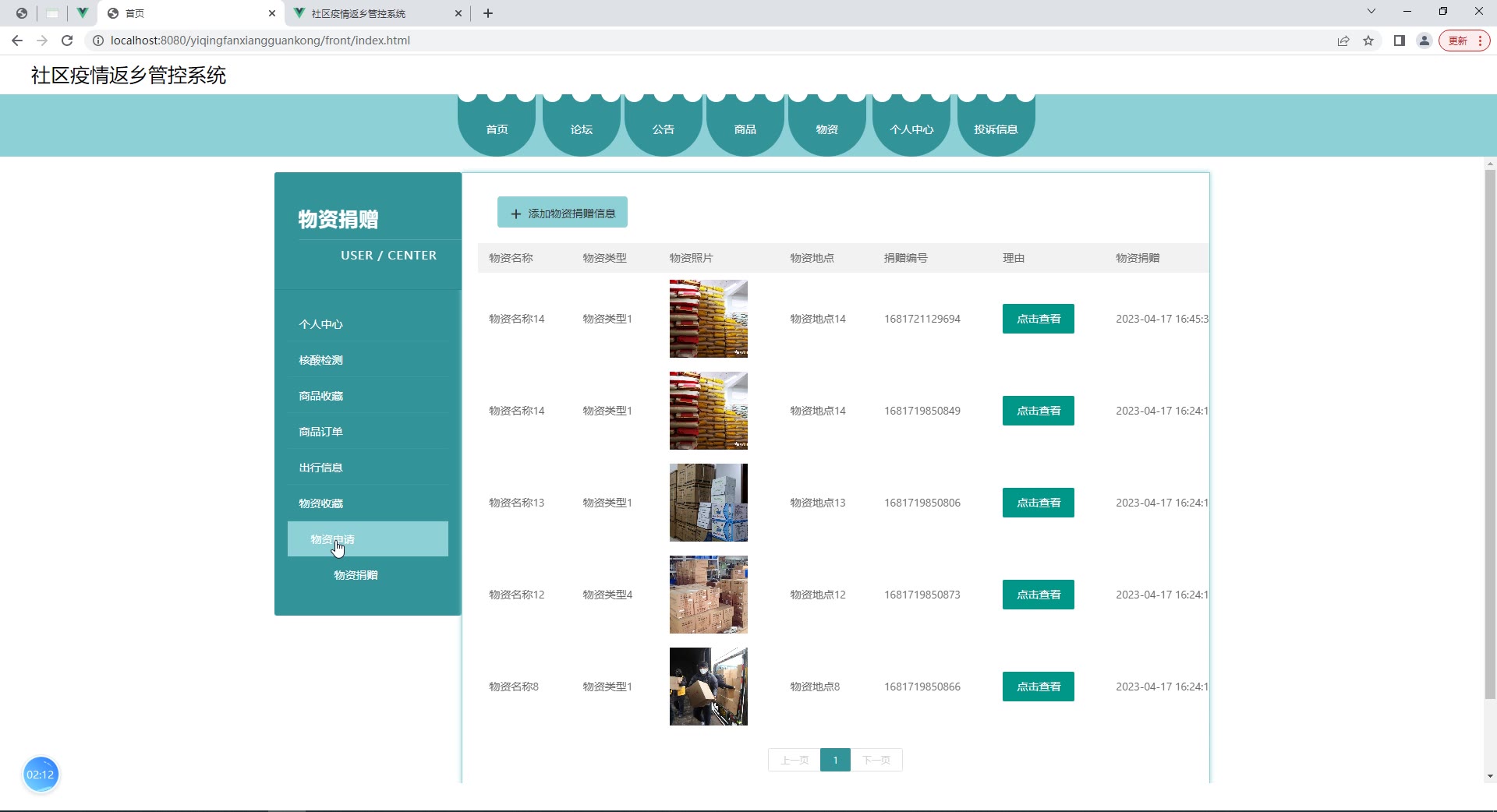Select page 1 in pagination
Viewport: 1497px width, 812px height.
(835, 760)
